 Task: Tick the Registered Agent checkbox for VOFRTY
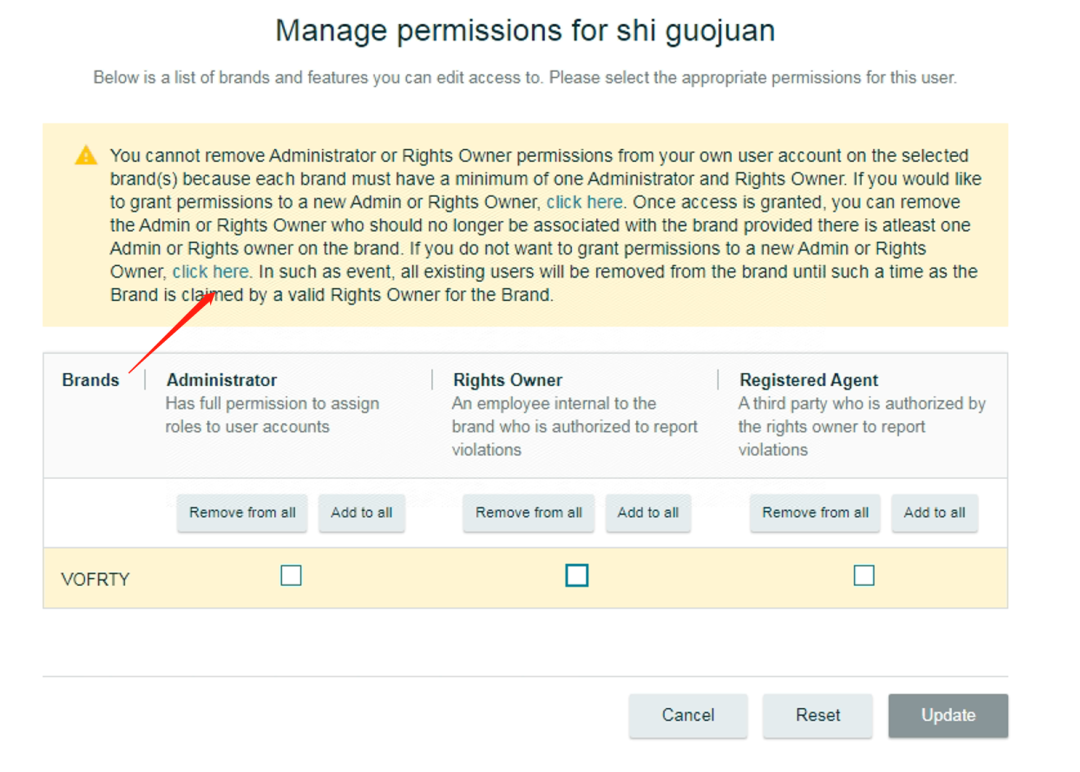[x=864, y=575]
